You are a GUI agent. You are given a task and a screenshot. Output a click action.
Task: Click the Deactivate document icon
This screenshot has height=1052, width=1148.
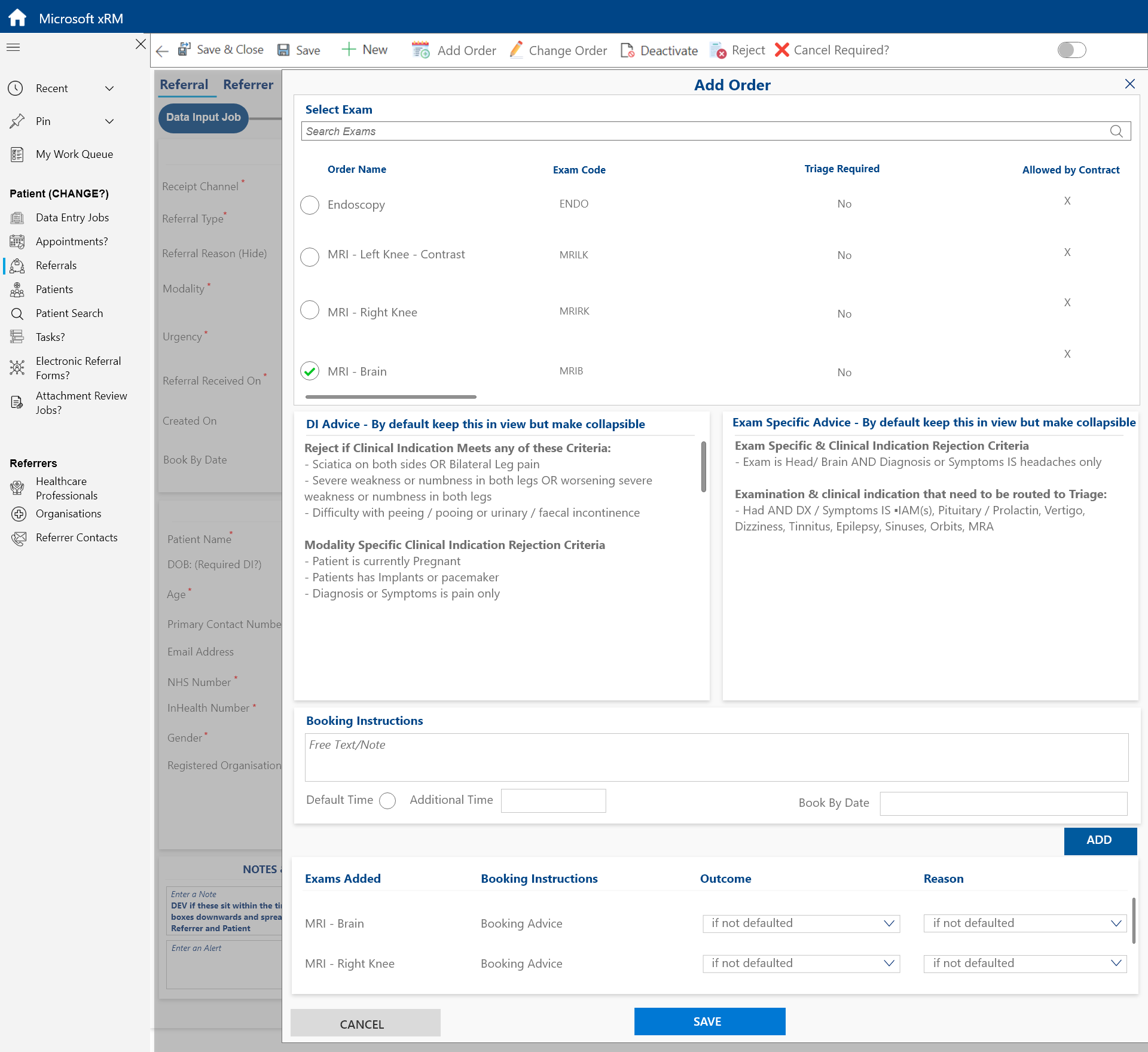[x=627, y=50]
